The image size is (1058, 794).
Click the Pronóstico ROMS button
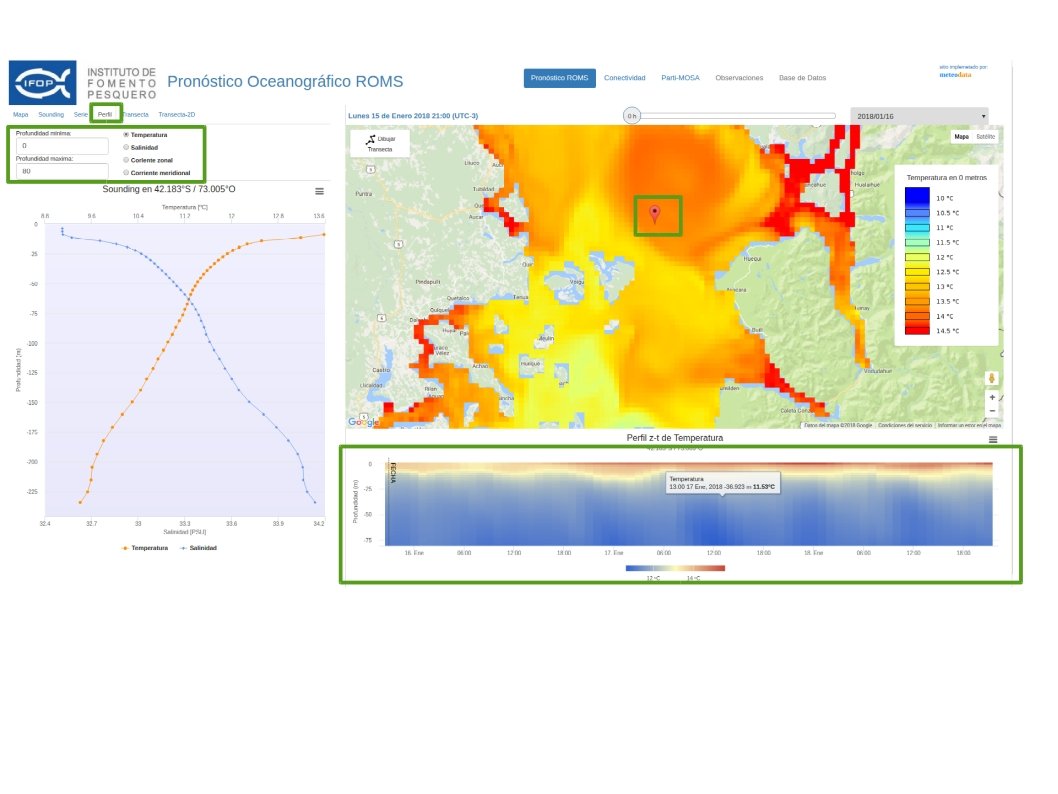[x=559, y=78]
